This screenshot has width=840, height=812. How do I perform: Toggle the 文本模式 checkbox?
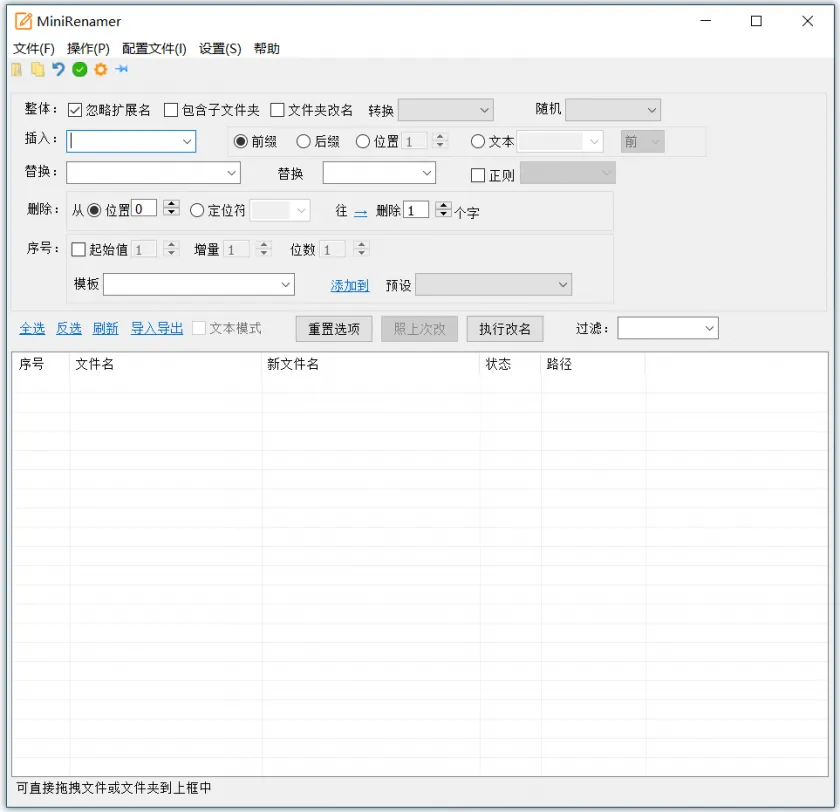tap(199, 328)
